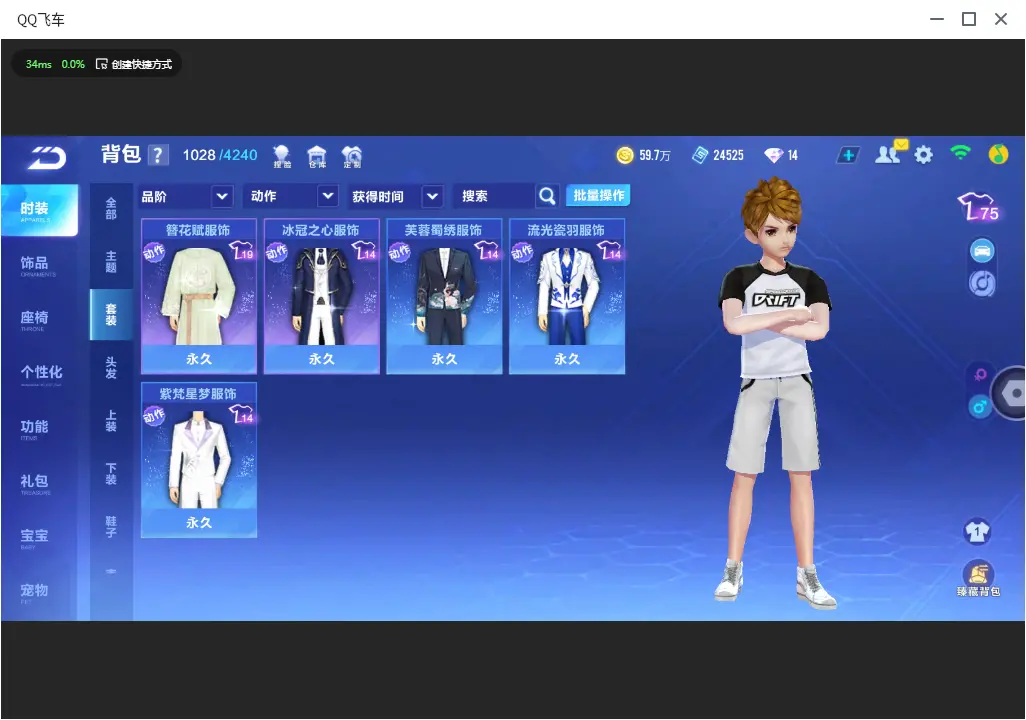Click the shirt 19 score badge on 簪花赋服饰
The image size is (1026, 720).
click(241, 251)
